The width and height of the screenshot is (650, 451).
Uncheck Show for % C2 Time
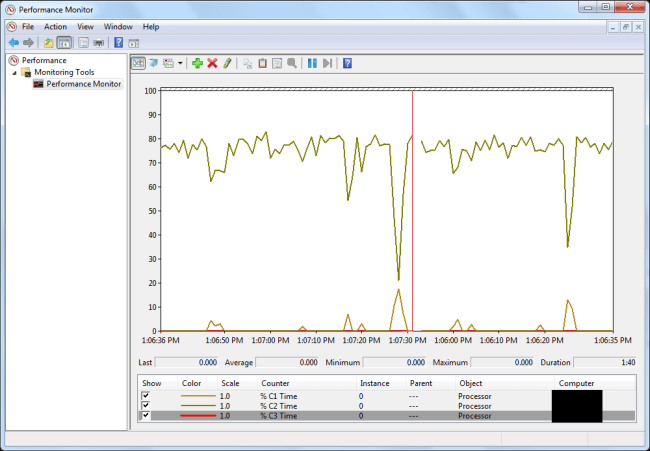coord(145,406)
